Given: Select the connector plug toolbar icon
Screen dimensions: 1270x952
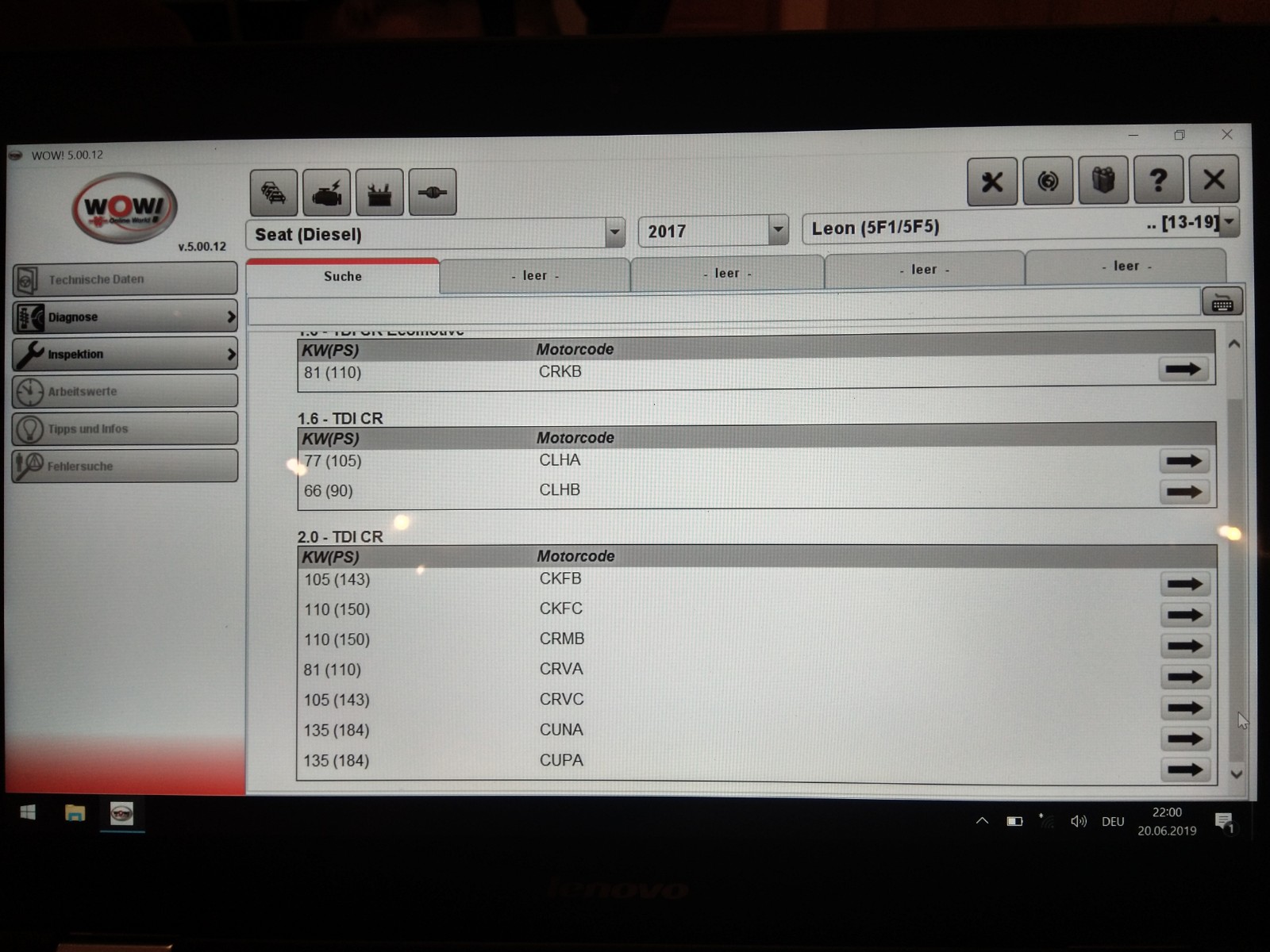Looking at the screenshot, I should [433, 192].
